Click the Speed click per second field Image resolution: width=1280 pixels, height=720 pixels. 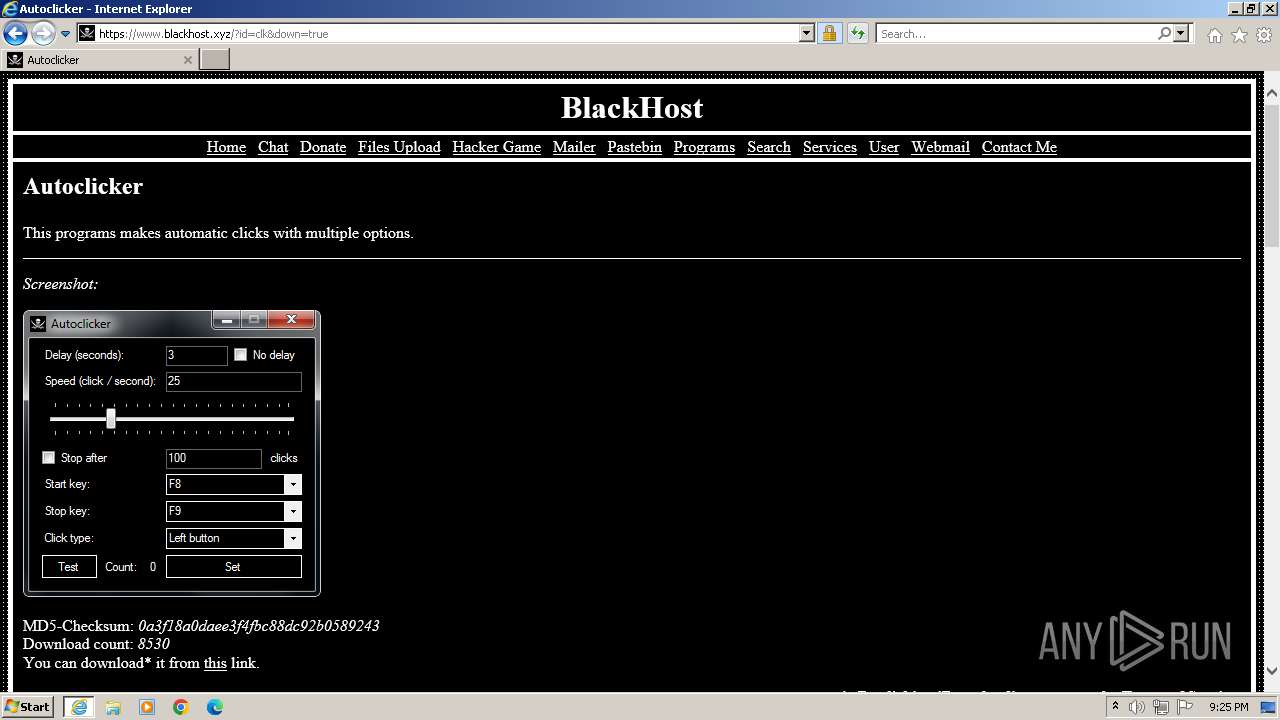point(233,381)
